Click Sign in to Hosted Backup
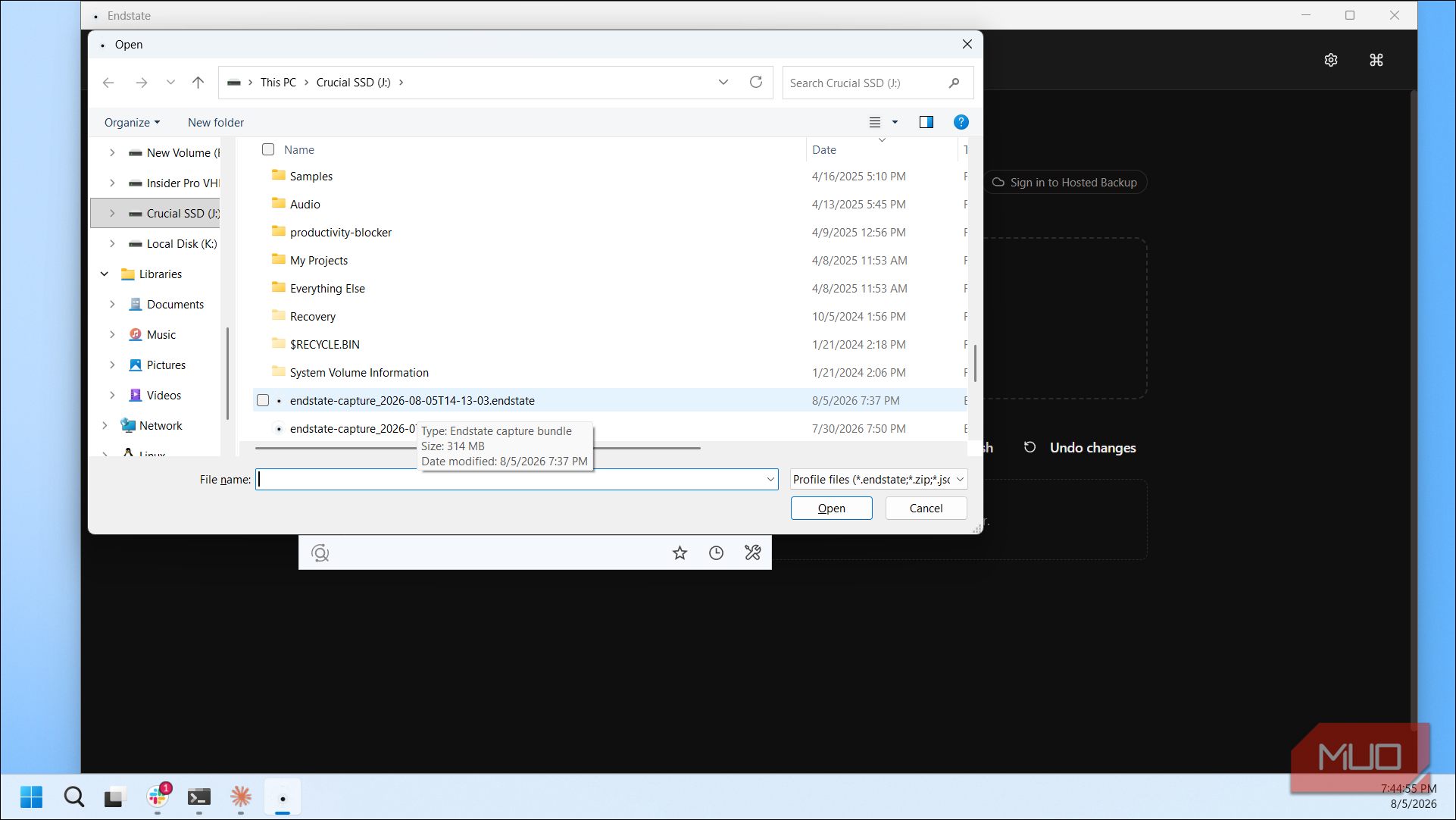This screenshot has height=820, width=1456. pos(1064,183)
